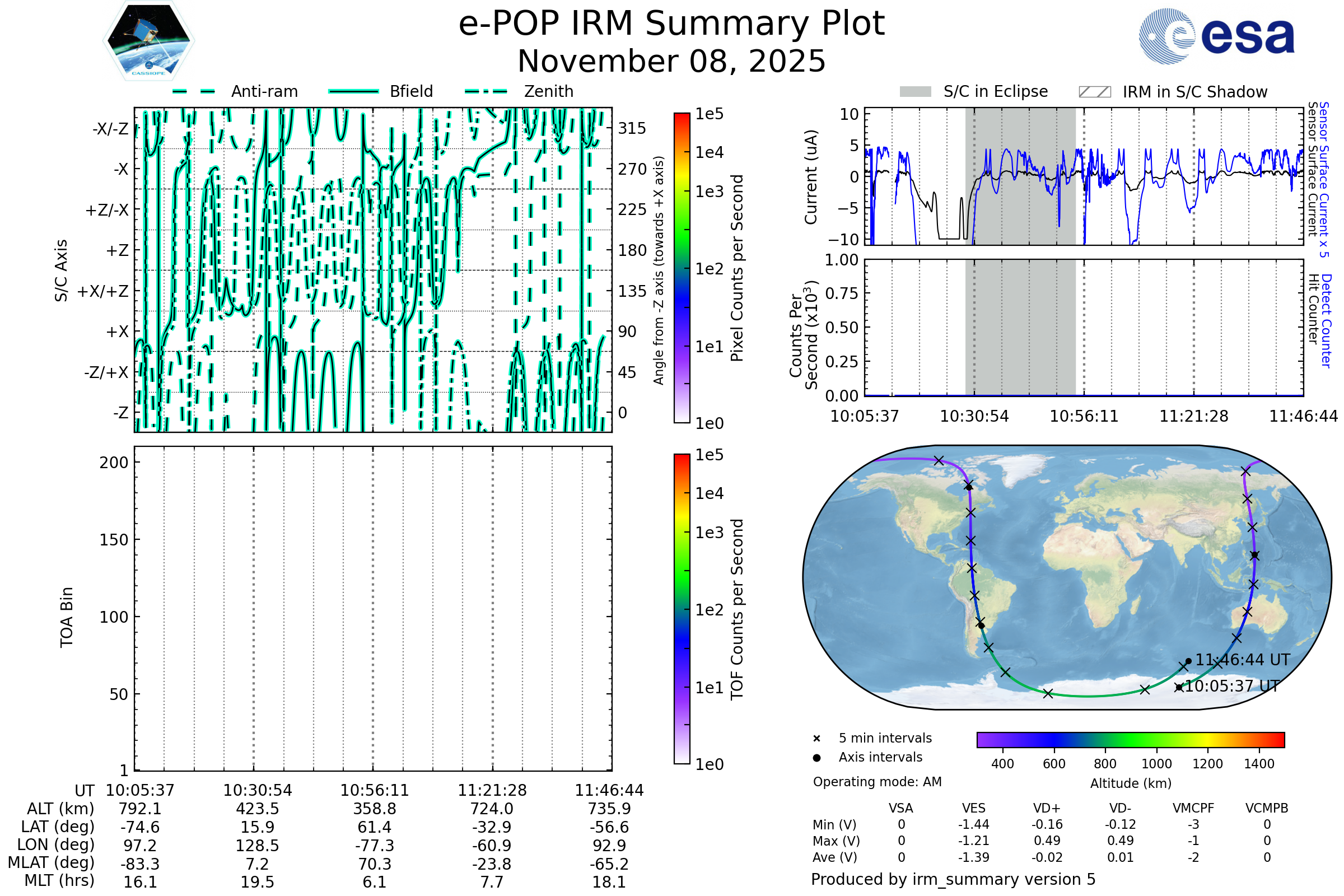1344x896 pixels.
Task: Click the Produced by irm_summary version text
Action: pyautogui.click(x=953, y=879)
